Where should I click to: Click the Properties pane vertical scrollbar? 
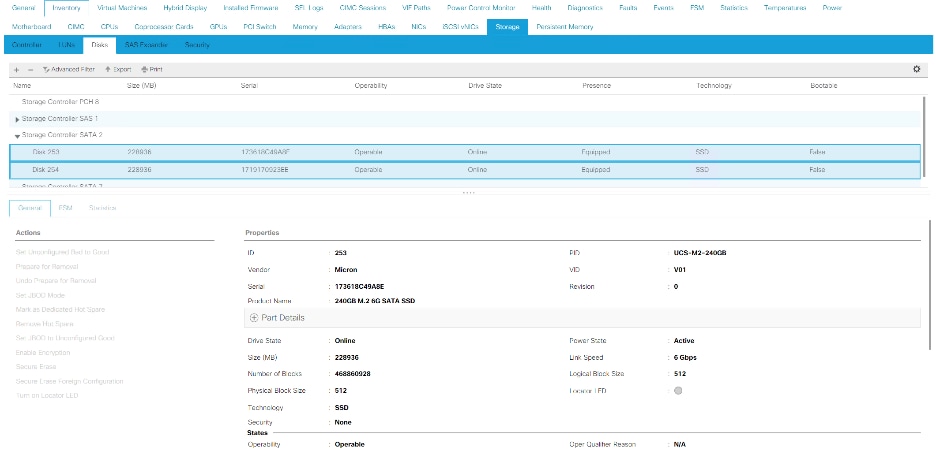coord(929,285)
